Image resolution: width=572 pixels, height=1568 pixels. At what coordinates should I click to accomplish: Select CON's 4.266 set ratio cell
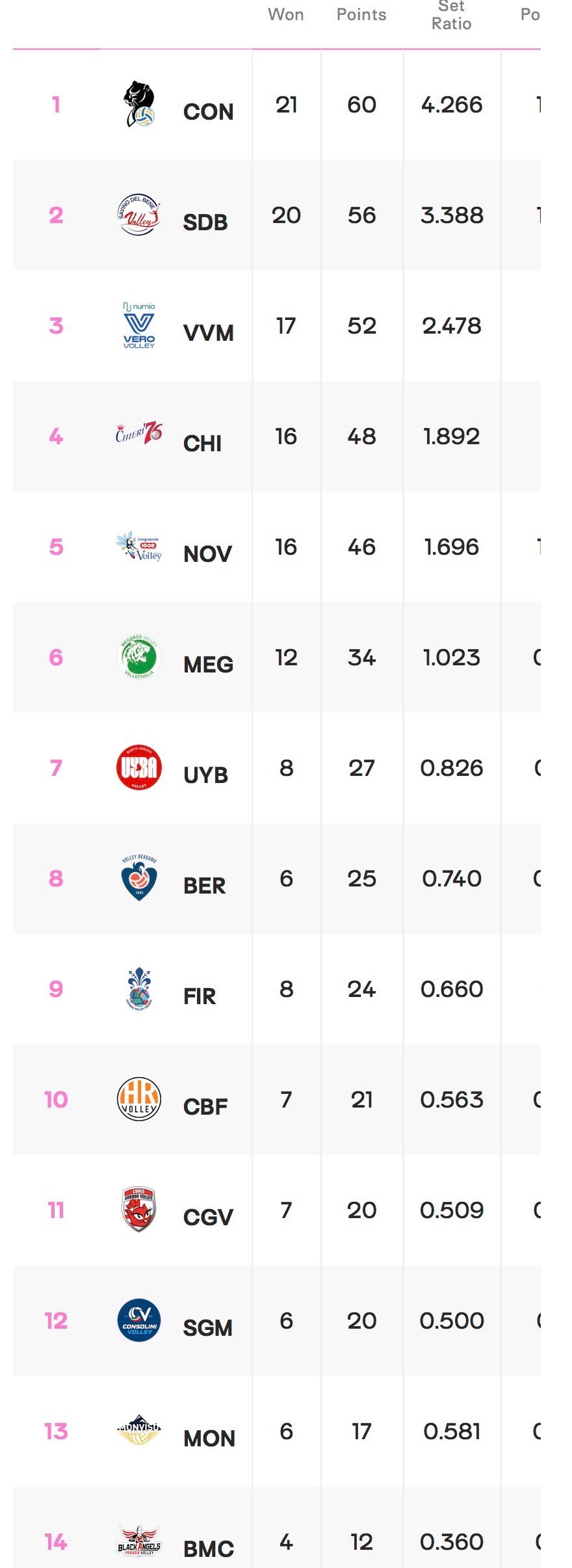(x=452, y=105)
